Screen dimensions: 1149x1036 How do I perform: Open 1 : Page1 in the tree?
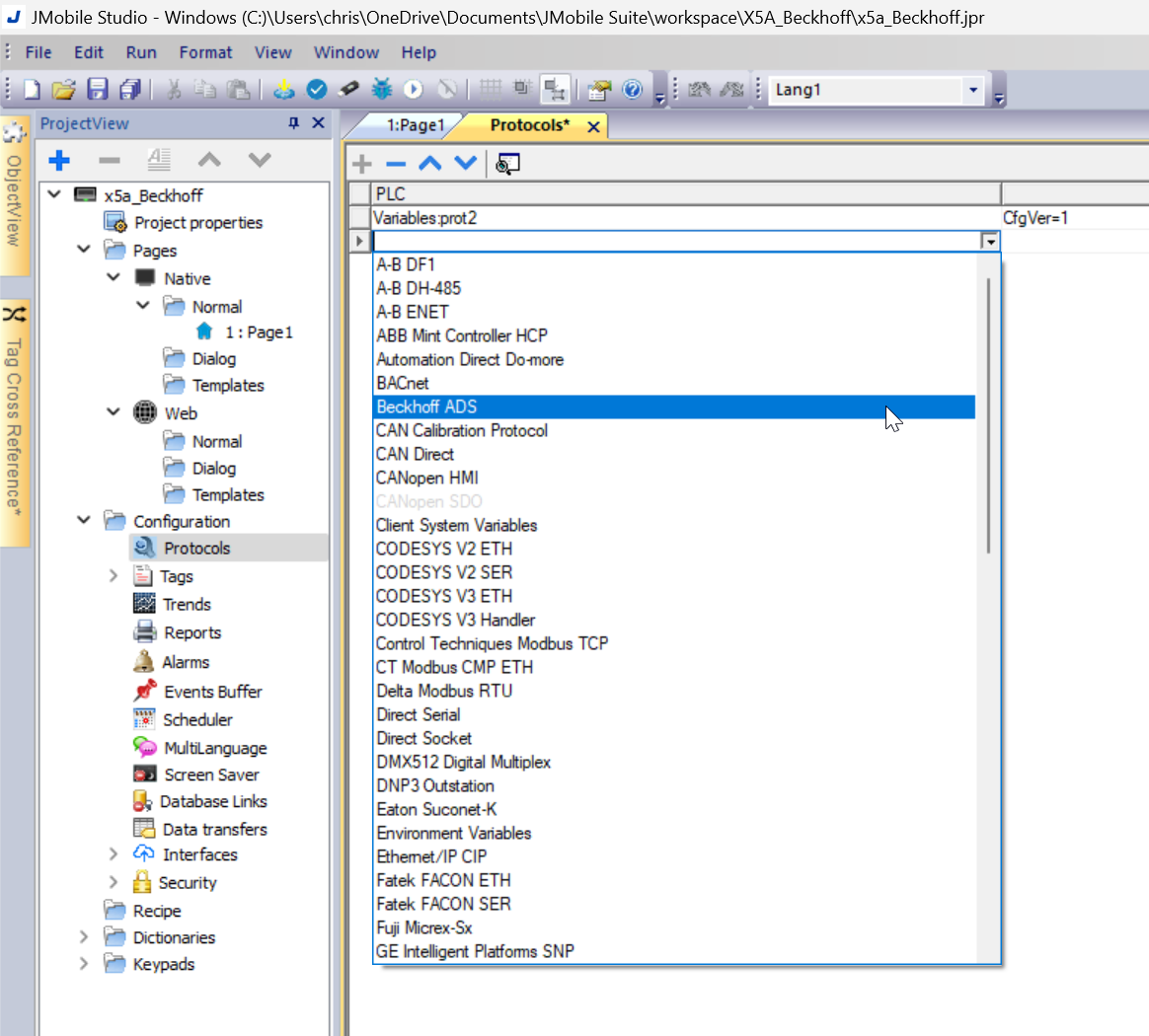pyautogui.click(x=259, y=333)
